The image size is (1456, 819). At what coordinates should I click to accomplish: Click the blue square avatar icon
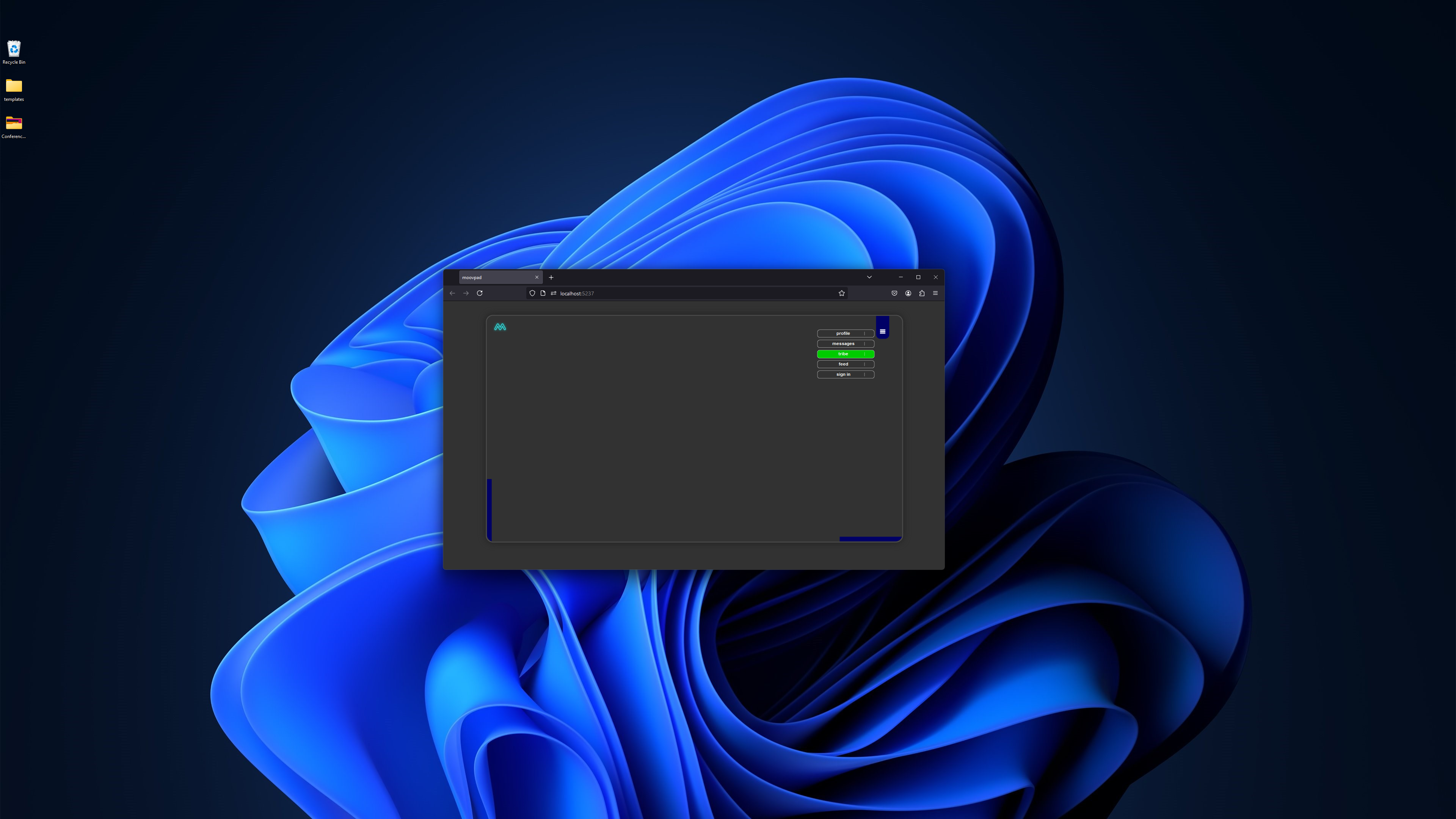point(882,326)
